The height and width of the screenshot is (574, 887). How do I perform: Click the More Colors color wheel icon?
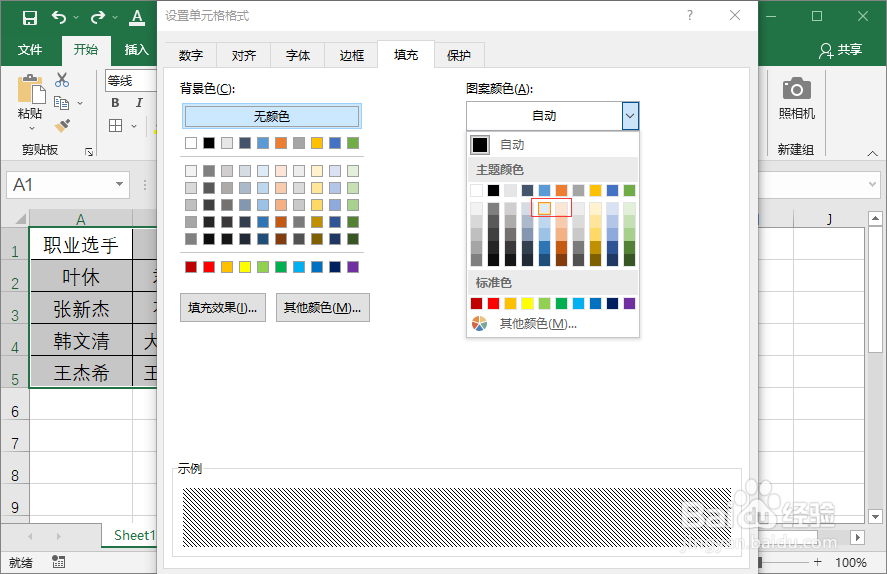click(479, 323)
